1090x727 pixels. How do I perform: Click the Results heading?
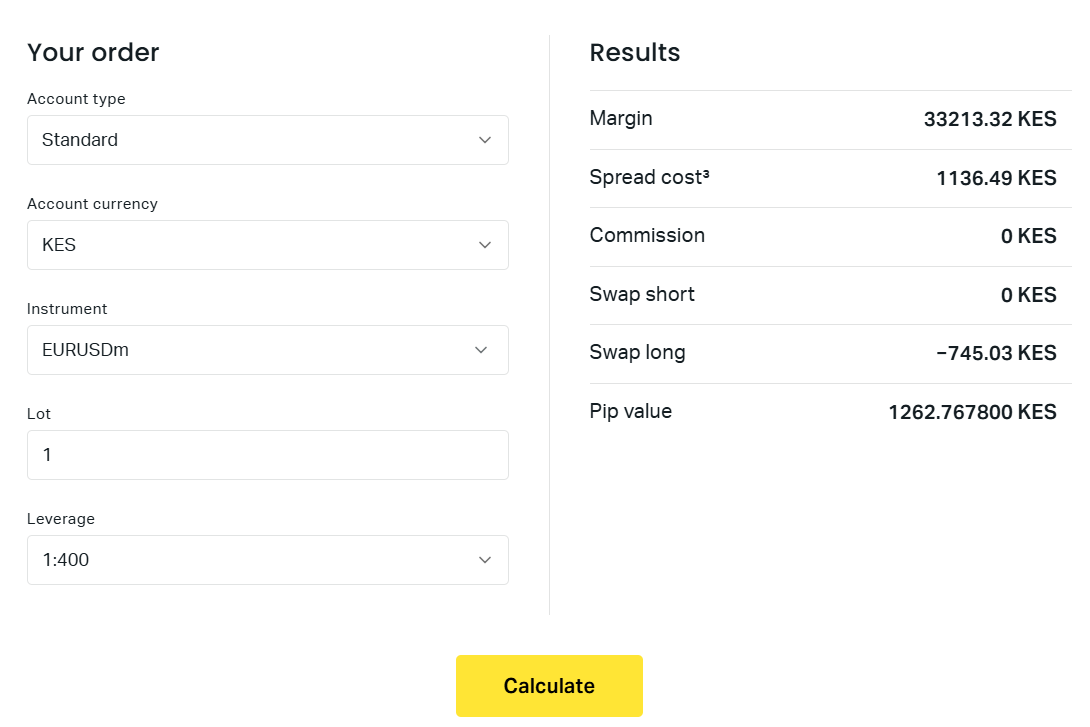pyautogui.click(x=635, y=53)
